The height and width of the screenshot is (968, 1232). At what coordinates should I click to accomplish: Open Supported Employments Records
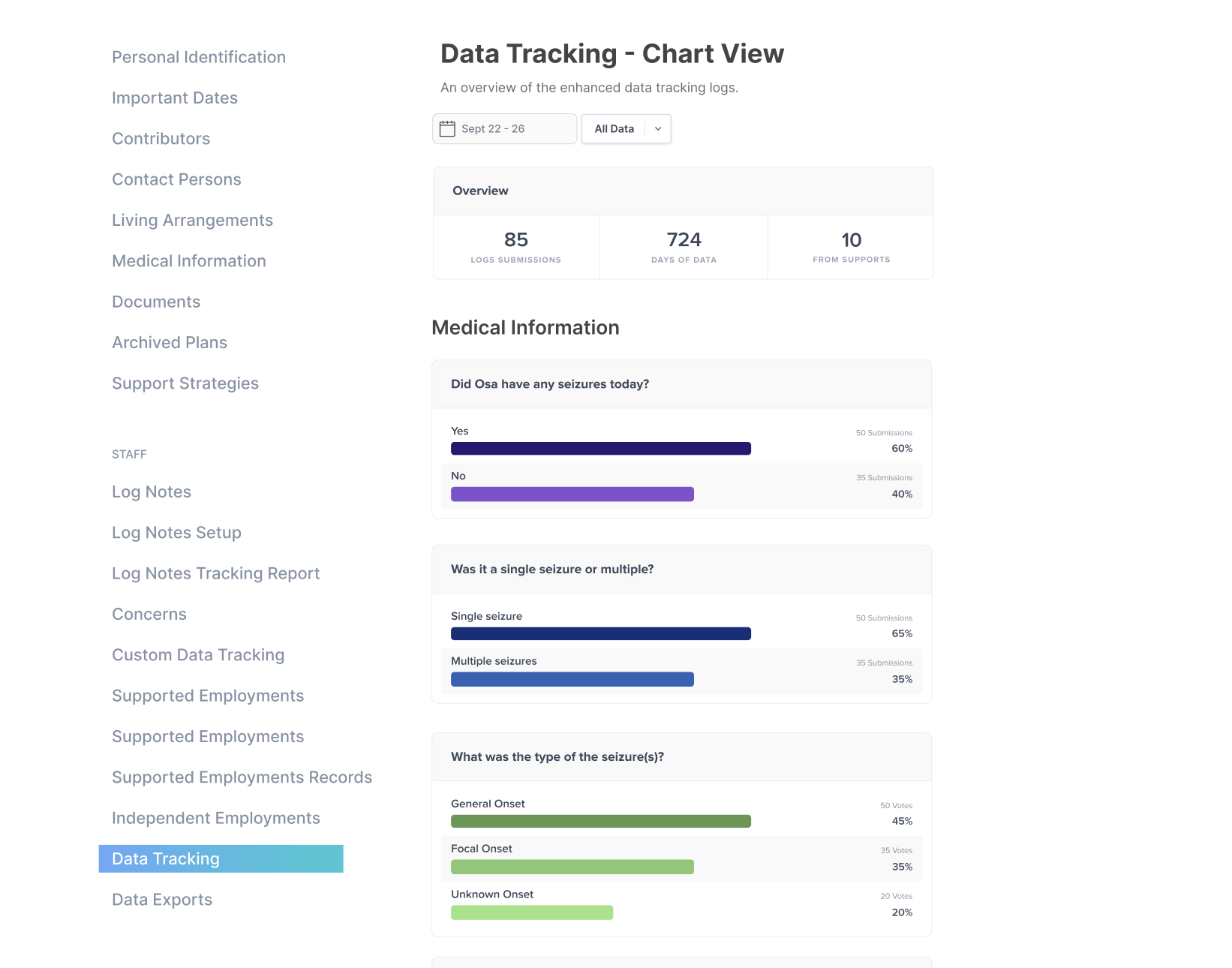242,777
